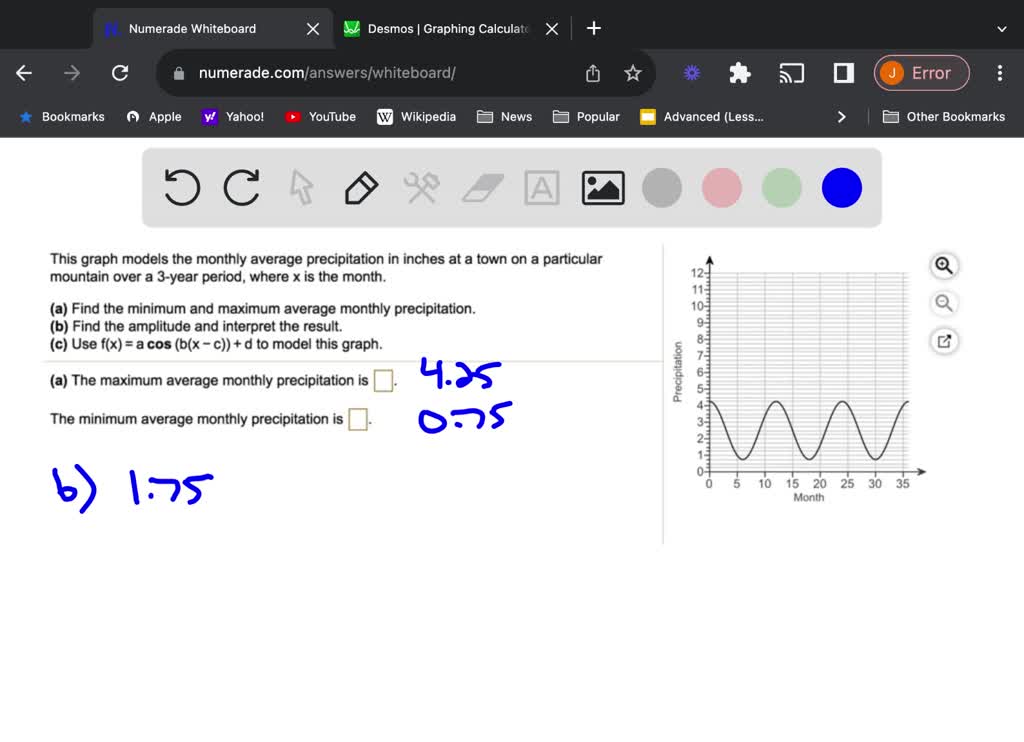Zoom out on the precipitation graph
1024x742 pixels.
coord(943,303)
